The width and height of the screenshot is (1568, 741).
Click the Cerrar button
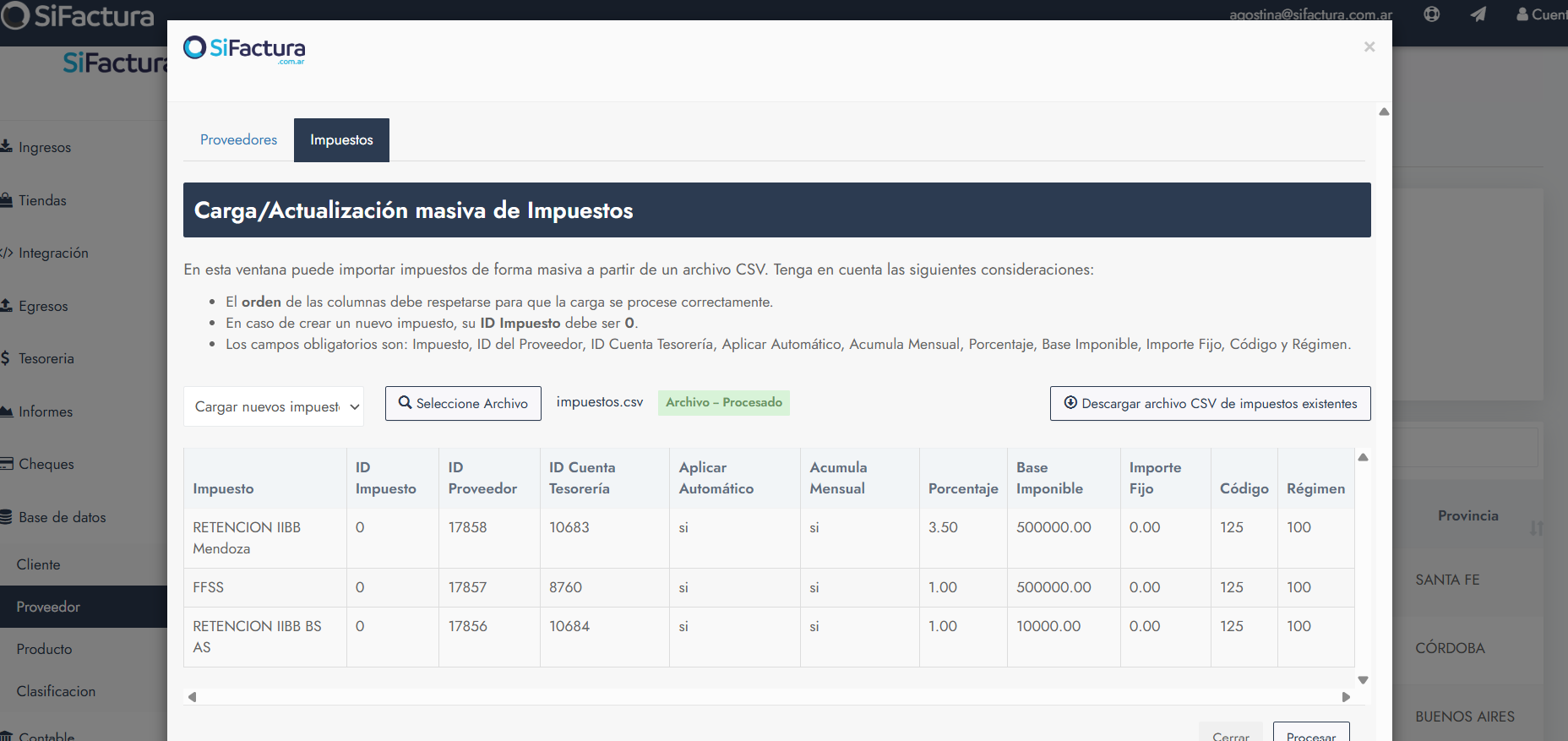pyautogui.click(x=1230, y=734)
